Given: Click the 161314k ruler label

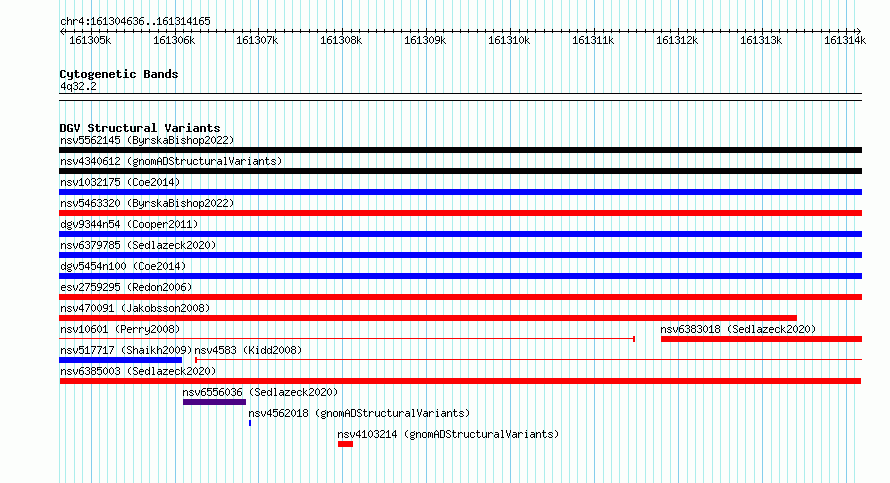Looking at the screenshot, I should click(x=845, y=40).
